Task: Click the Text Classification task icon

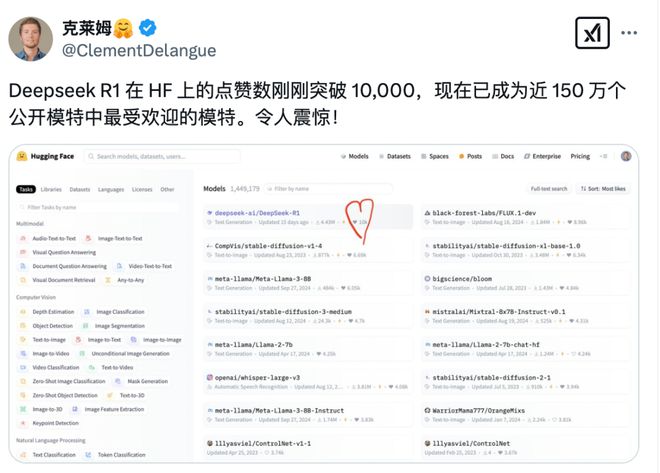Action: (23, 455)
